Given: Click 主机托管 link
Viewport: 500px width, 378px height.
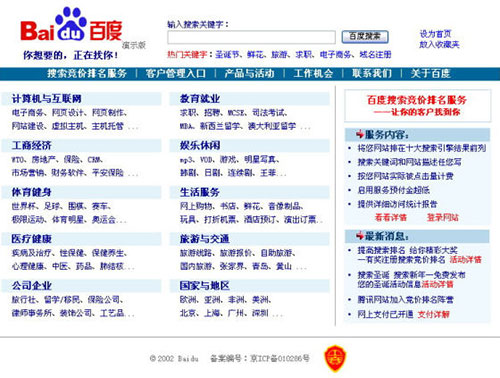Looking at the screenshot, I should [108, 126].
